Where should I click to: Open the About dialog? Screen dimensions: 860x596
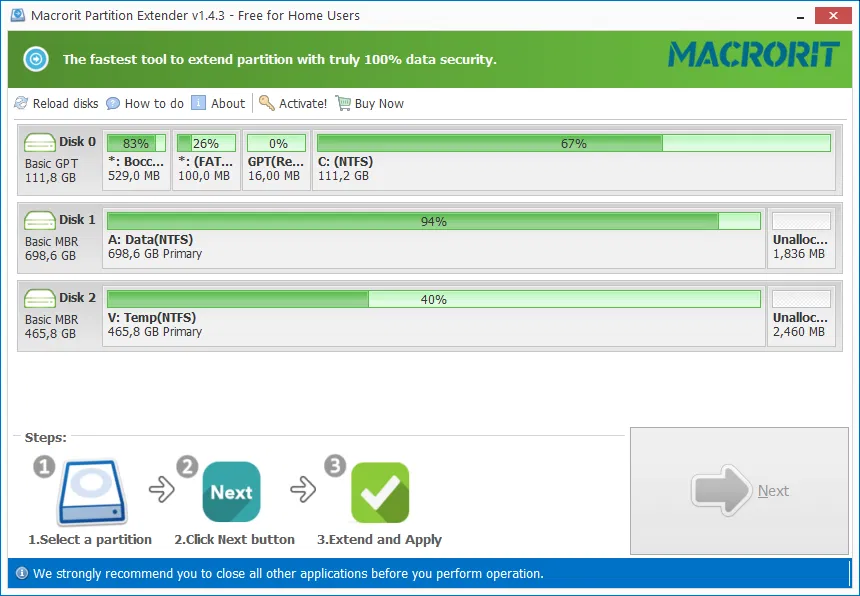218,104
